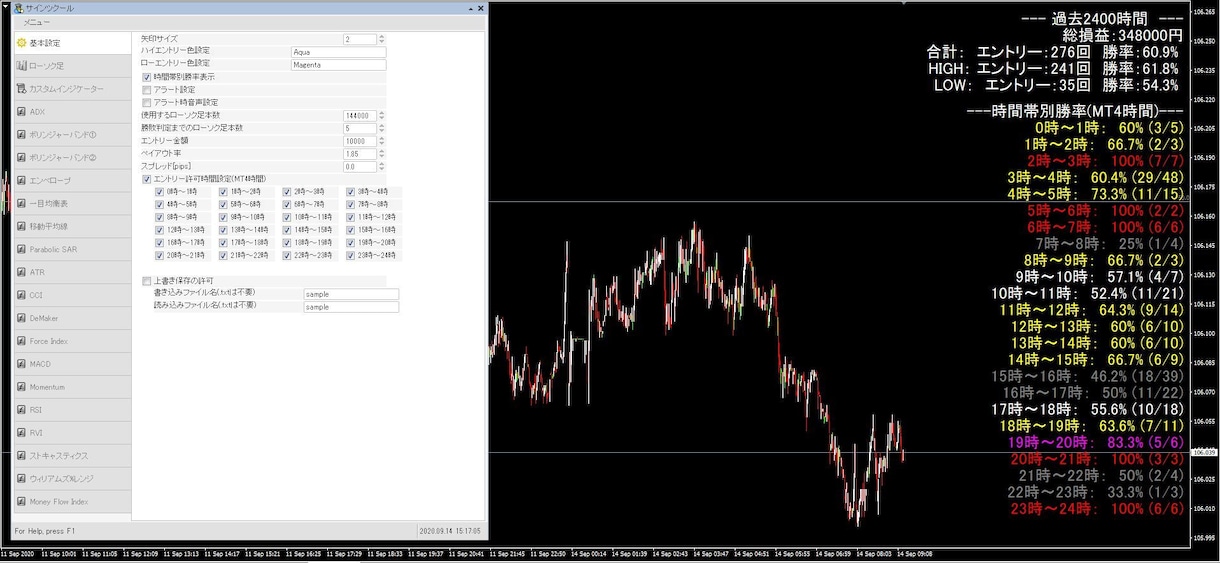Viewport: 1220px width, 563px height.
Task: Uncheck the 16時～17時 entry hour
Action: click(x=160, y=242)
